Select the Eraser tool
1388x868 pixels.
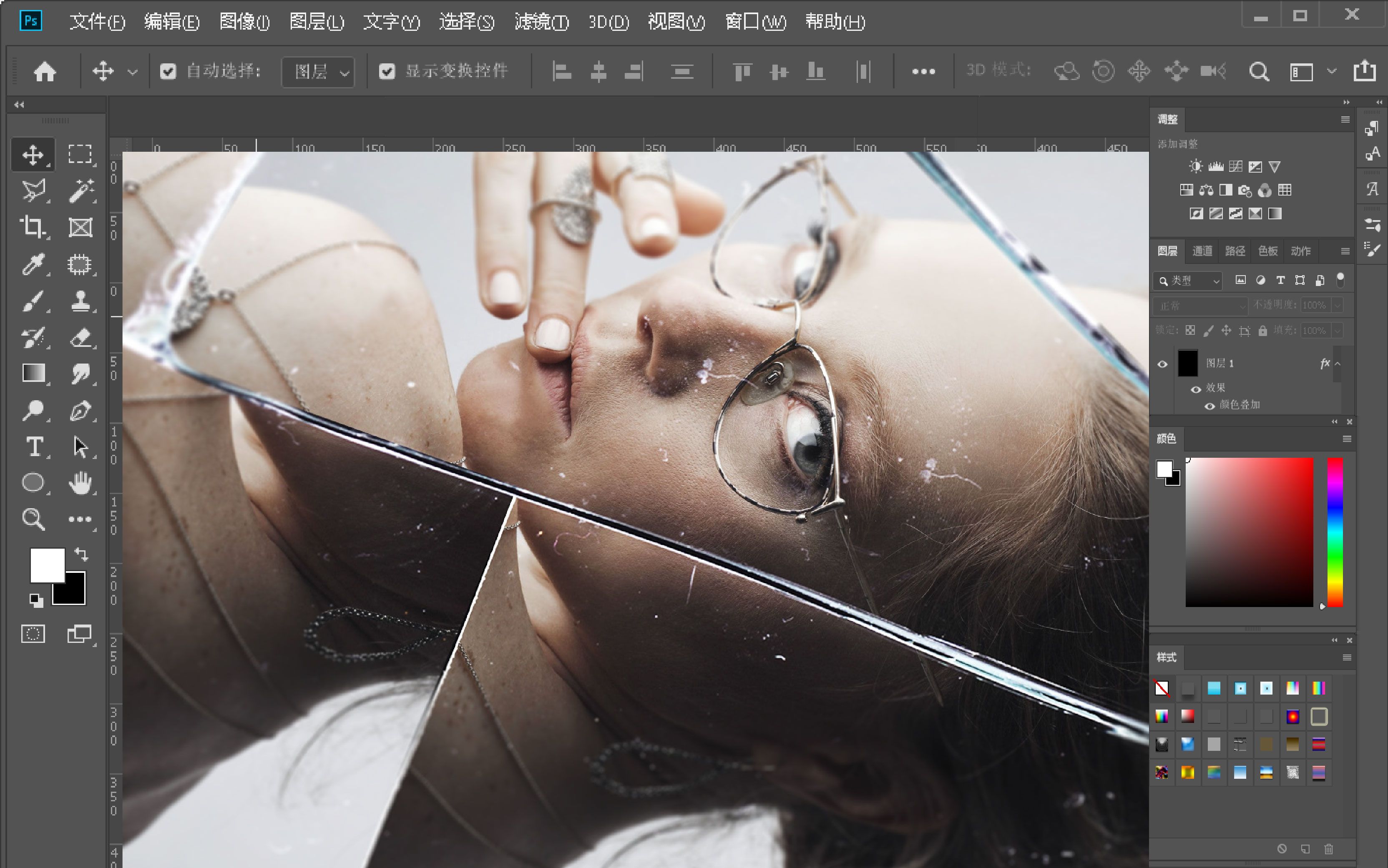(x=80, y=338)
